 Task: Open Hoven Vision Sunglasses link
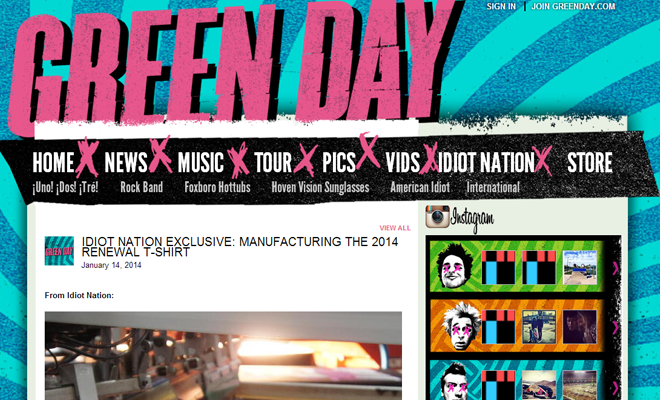click(x=320, y=187)
